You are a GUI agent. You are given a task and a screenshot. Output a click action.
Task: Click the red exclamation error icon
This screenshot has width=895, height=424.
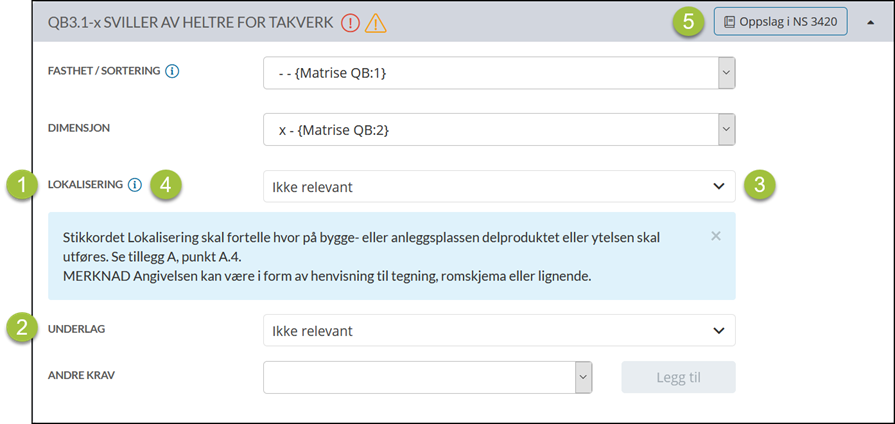tap(350, 22)
